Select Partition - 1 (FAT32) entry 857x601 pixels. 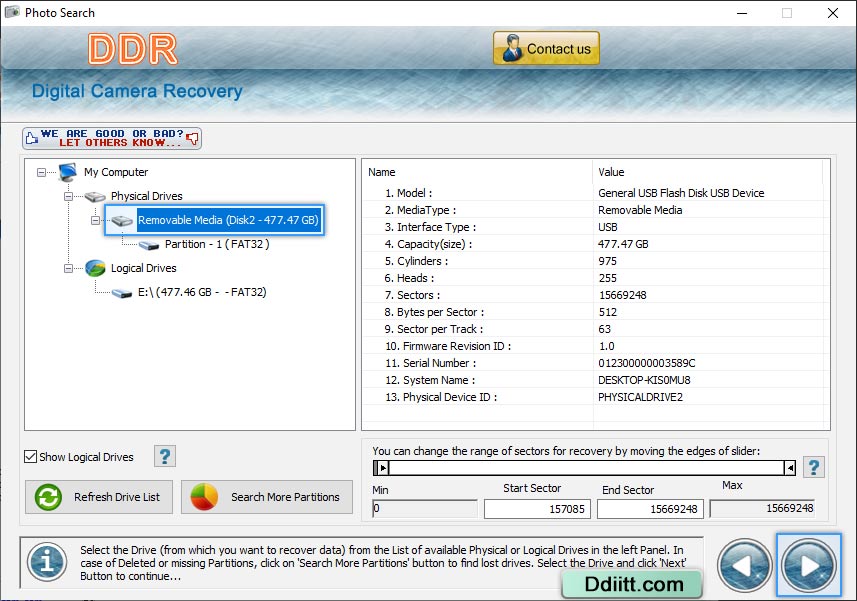pyautogui.click(x=217, y=244)
